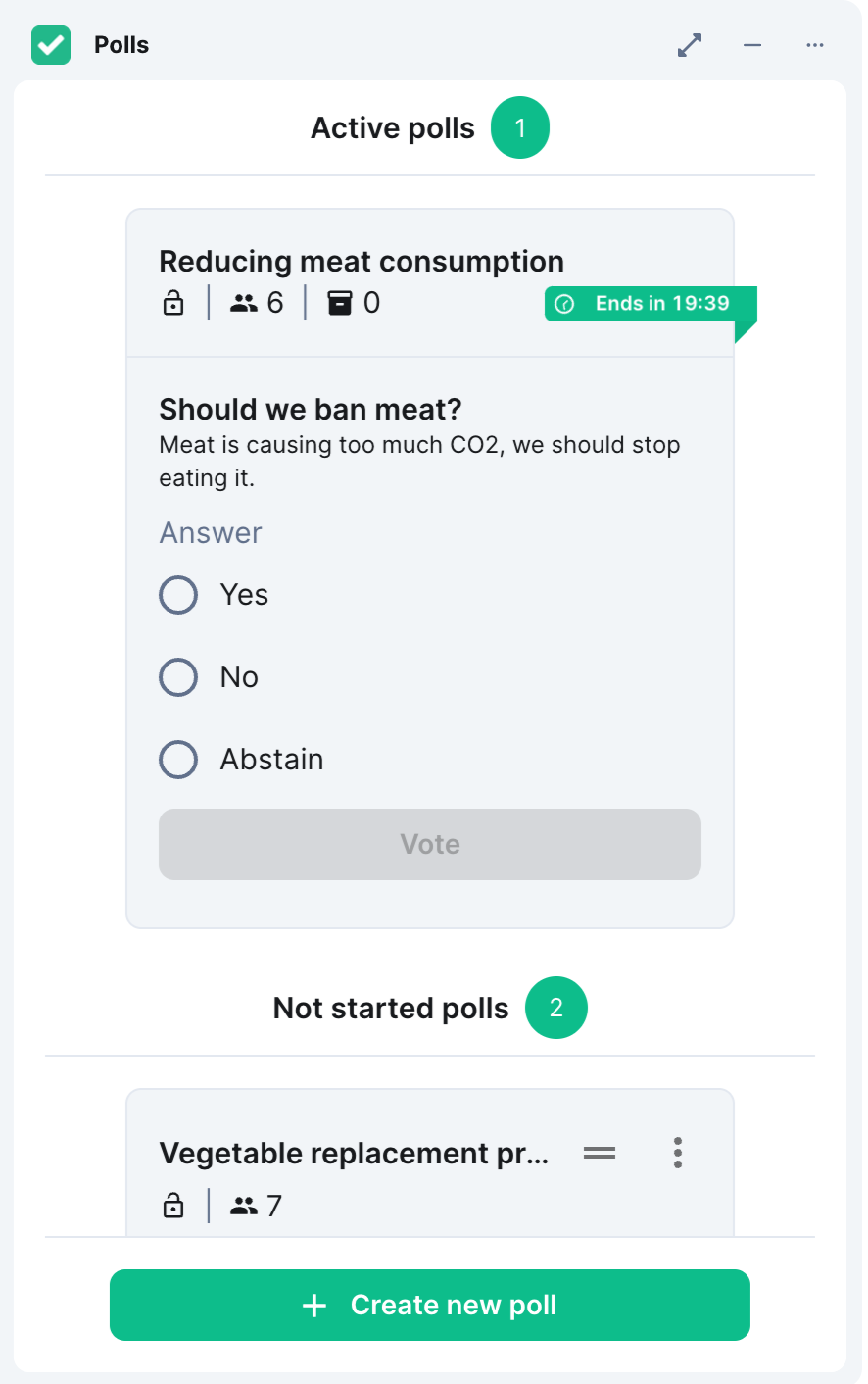868x1384 pixels.
Task: Click the Ends in 19:39 timer badge
Action: point(651,304)
